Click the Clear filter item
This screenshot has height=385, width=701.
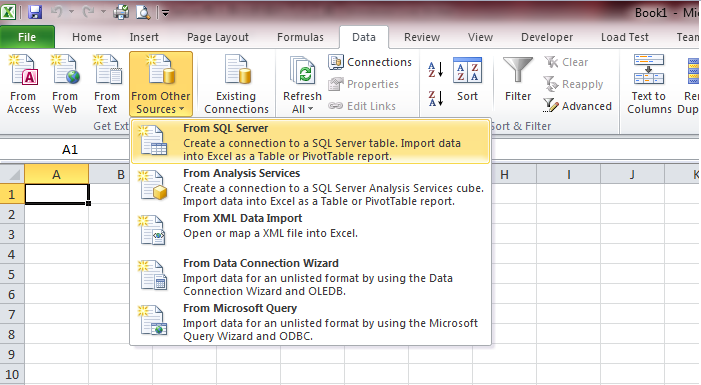point(566,62)
